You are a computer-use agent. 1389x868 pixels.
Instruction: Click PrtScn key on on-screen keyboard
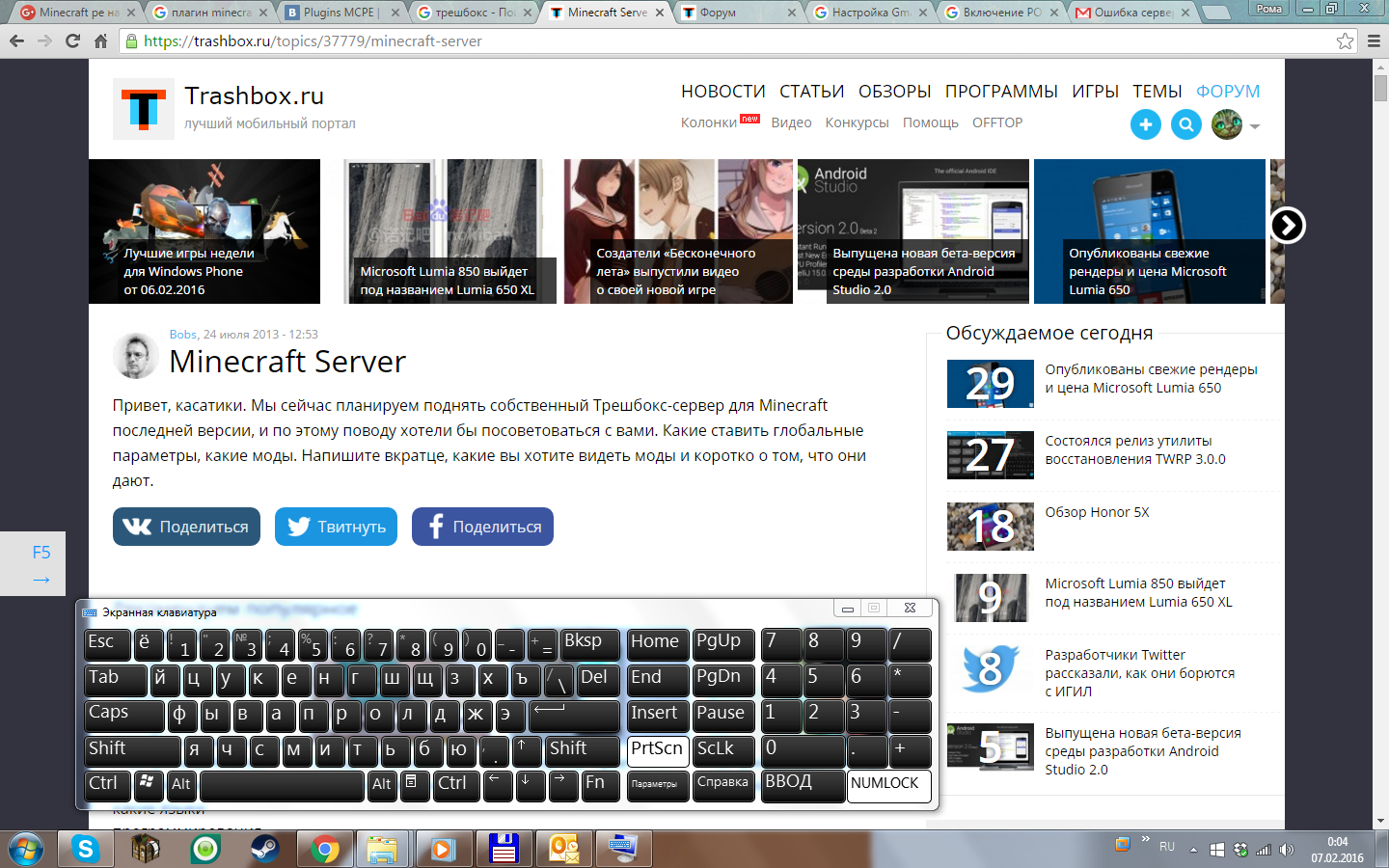tap(659, 751)
